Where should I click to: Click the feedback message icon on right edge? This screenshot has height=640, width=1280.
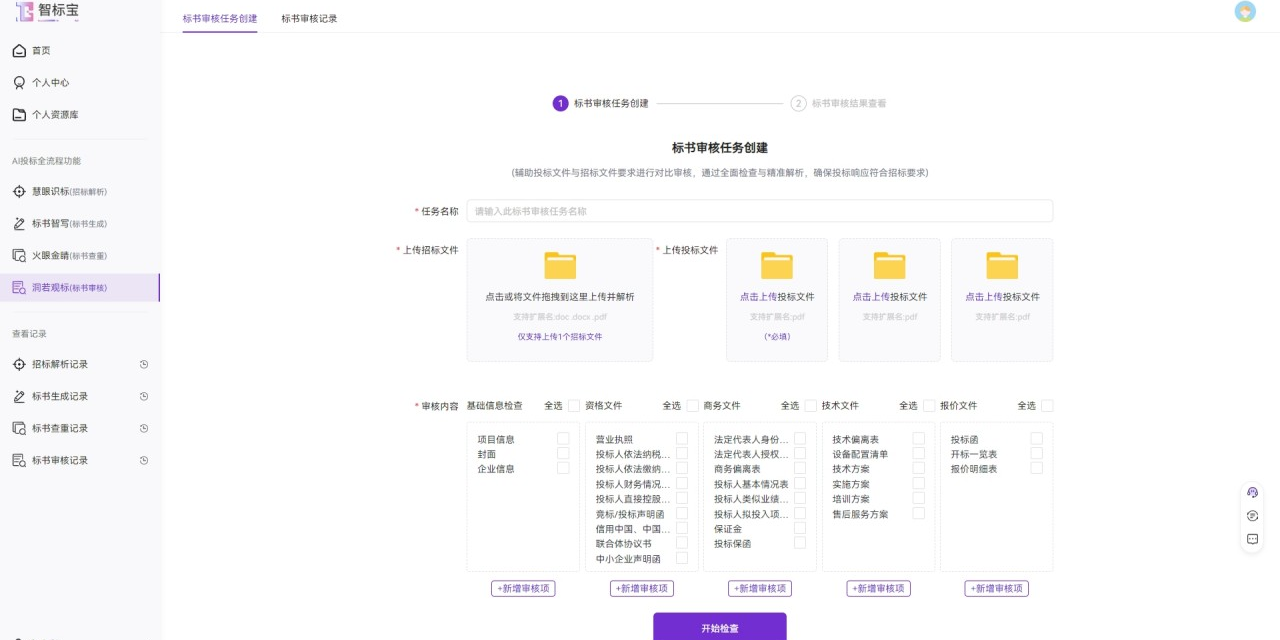click(x=1252, y=539)
